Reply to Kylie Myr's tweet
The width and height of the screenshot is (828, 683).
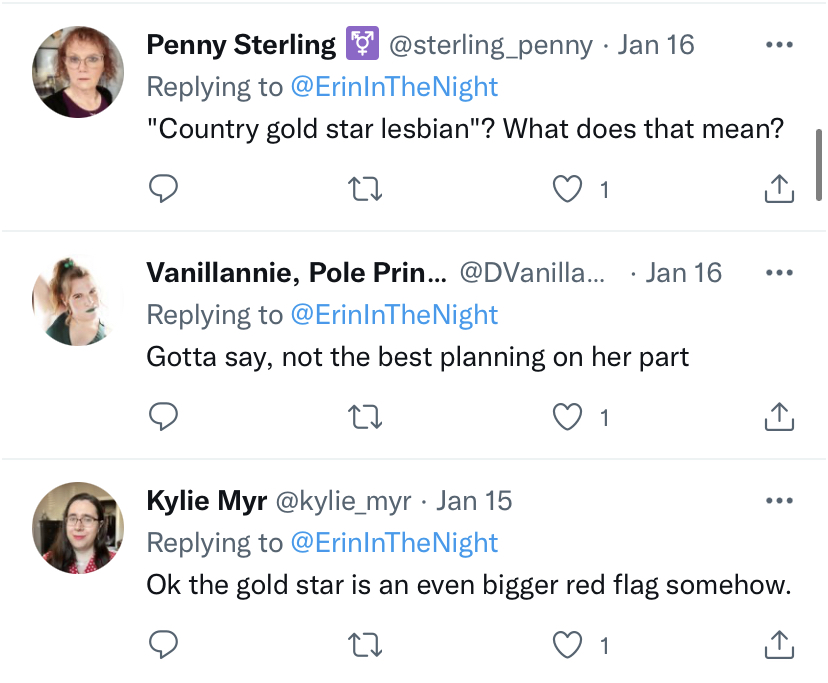click(163, 645)
